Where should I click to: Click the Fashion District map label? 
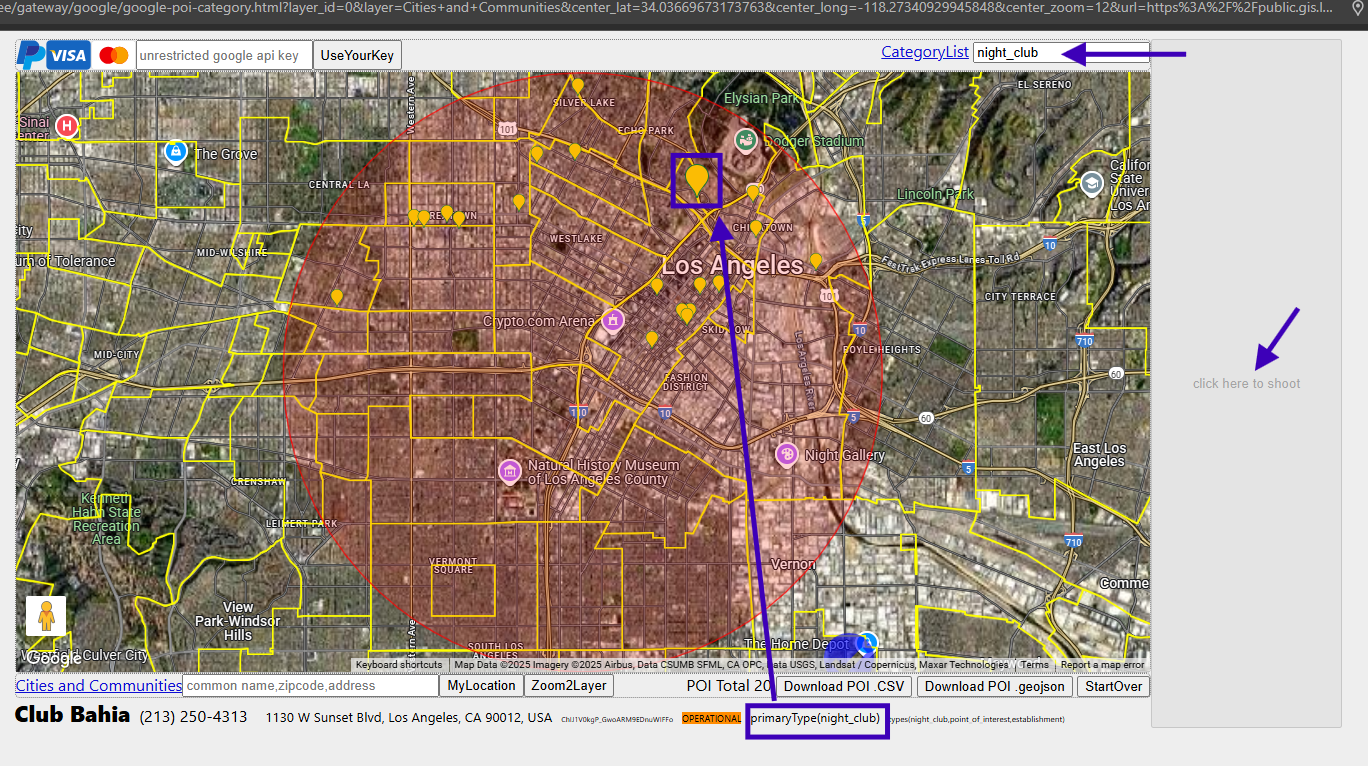click(686, 382)
